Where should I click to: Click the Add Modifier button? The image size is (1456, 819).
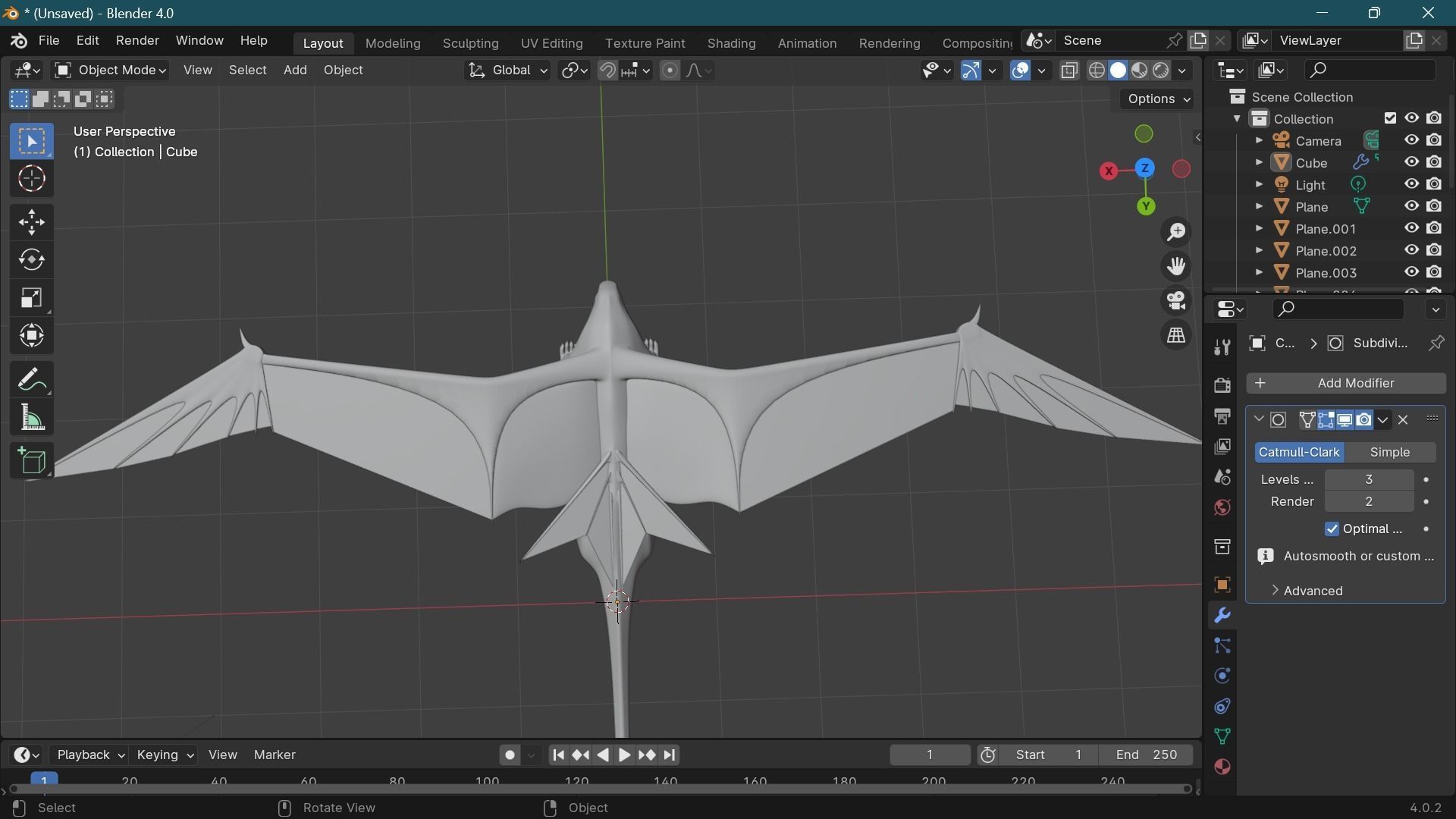click(1346, 384)
